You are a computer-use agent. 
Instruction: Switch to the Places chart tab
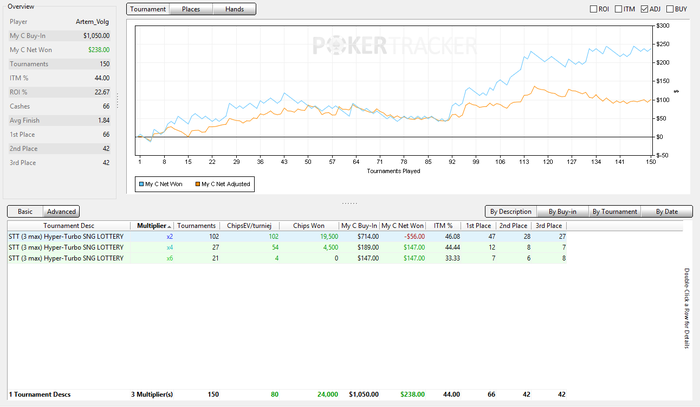[190, 9]
